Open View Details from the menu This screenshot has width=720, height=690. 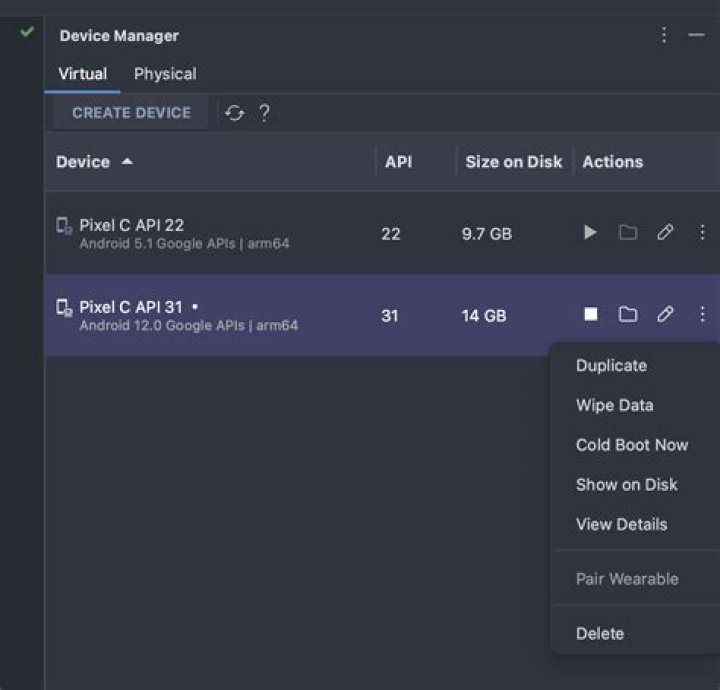622,524
